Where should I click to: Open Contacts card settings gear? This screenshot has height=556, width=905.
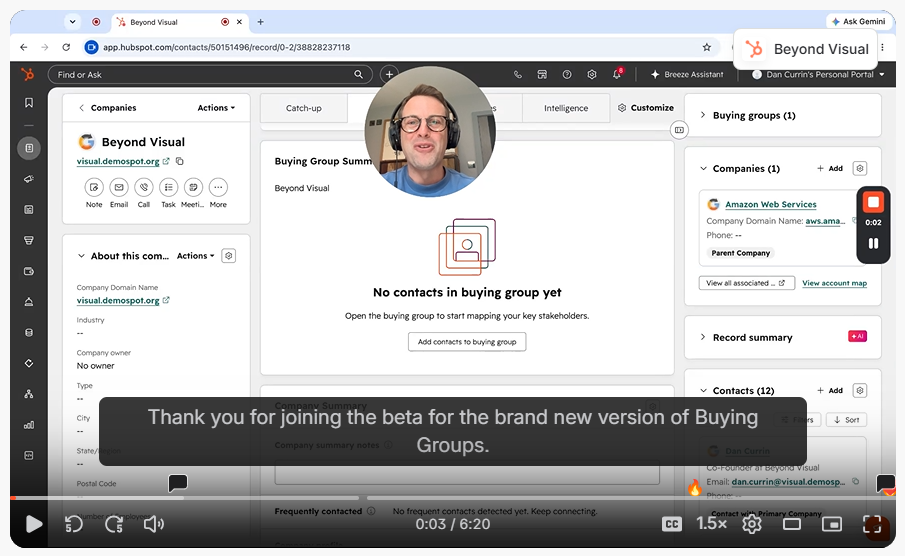pos(860,391)
